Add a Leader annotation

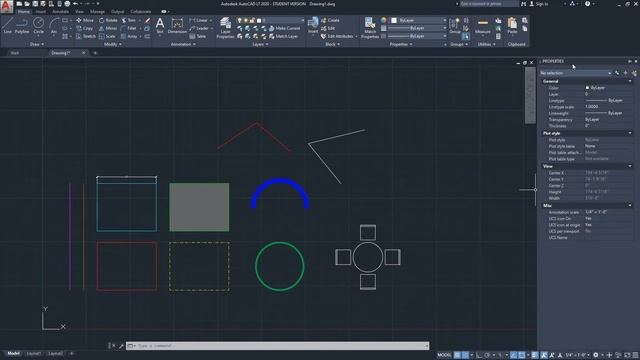click(199, 28)
